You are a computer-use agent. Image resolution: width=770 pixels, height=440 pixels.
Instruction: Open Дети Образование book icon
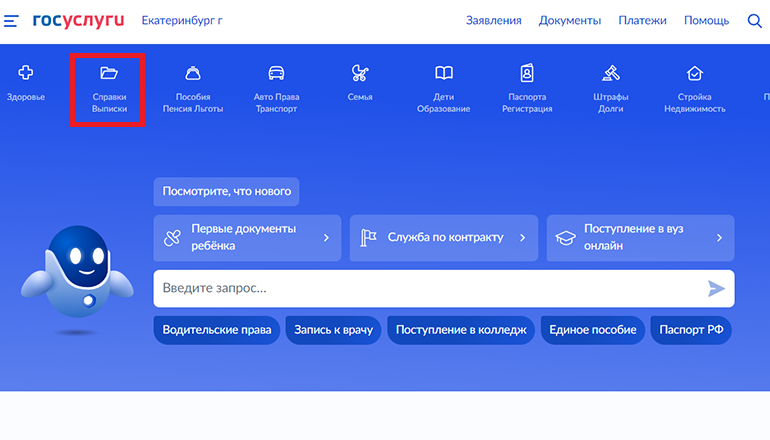tap(443, 74)
